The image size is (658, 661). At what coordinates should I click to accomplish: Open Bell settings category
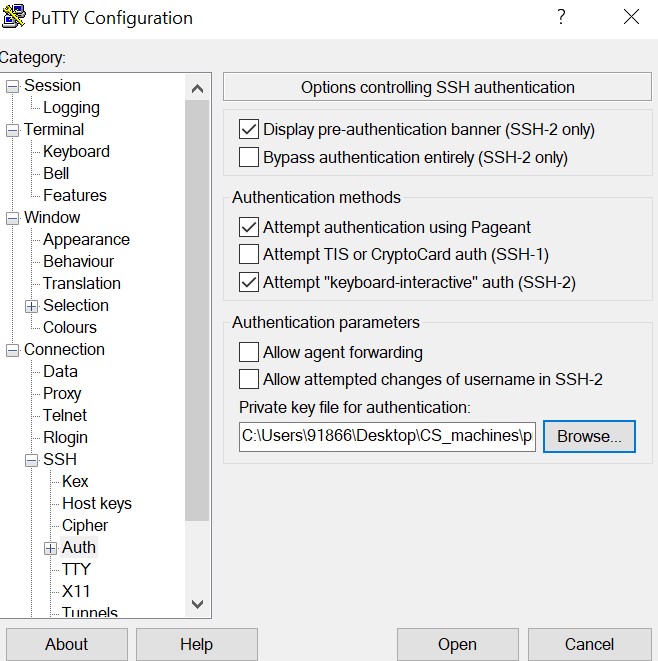point(56,174)
